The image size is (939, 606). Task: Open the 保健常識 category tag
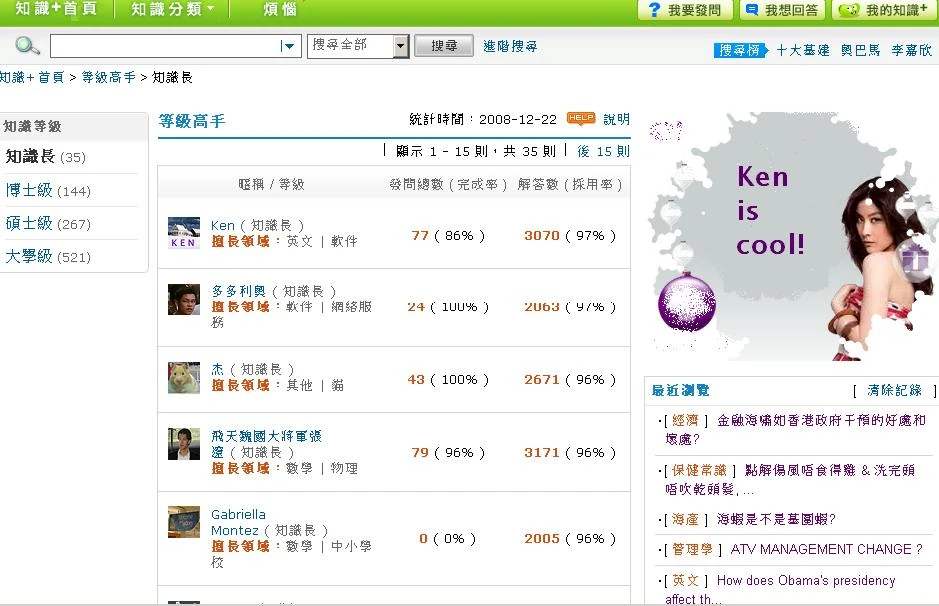pos(699,470)
